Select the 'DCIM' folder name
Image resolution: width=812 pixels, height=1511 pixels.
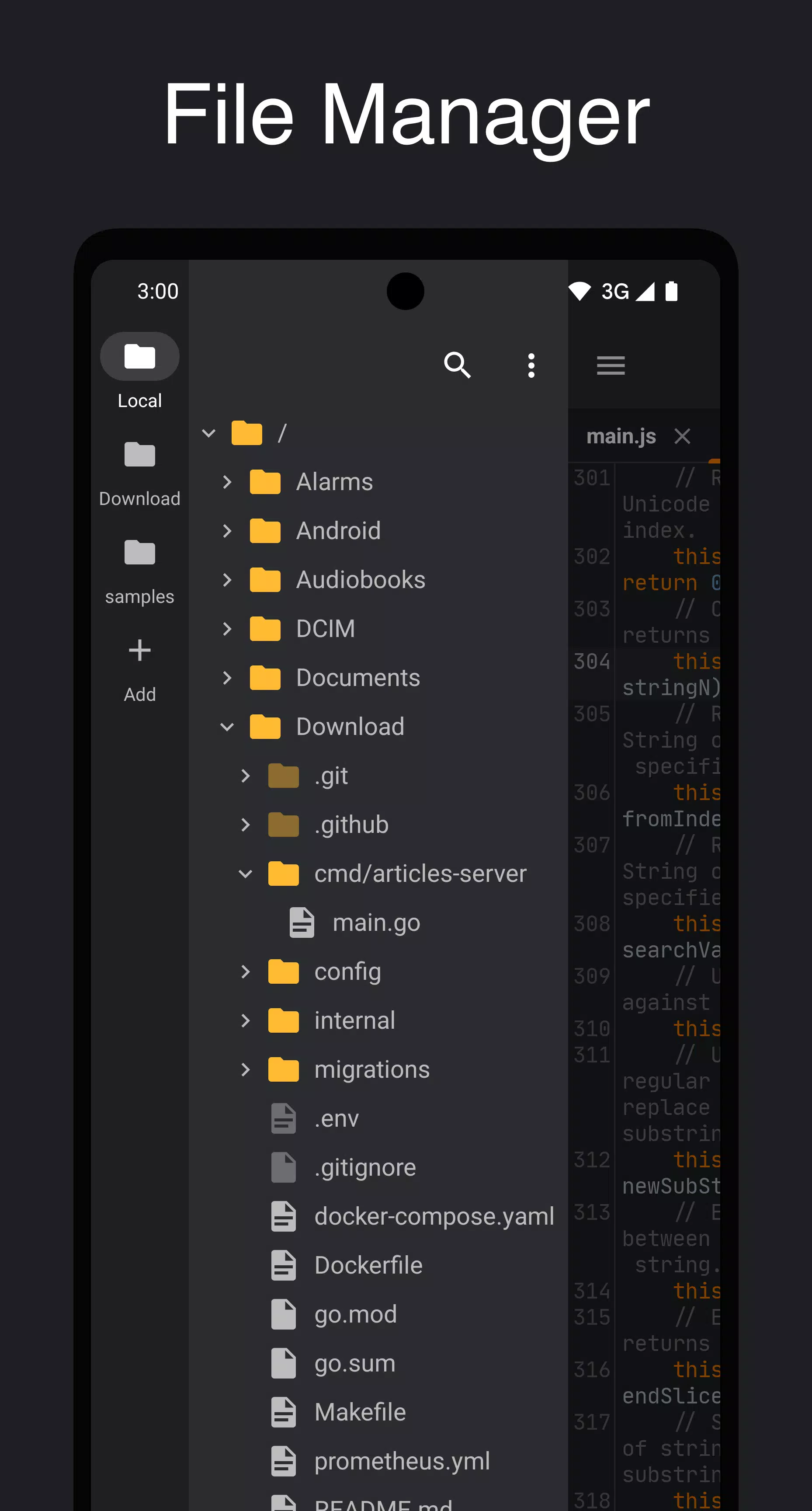click(326, 629)
